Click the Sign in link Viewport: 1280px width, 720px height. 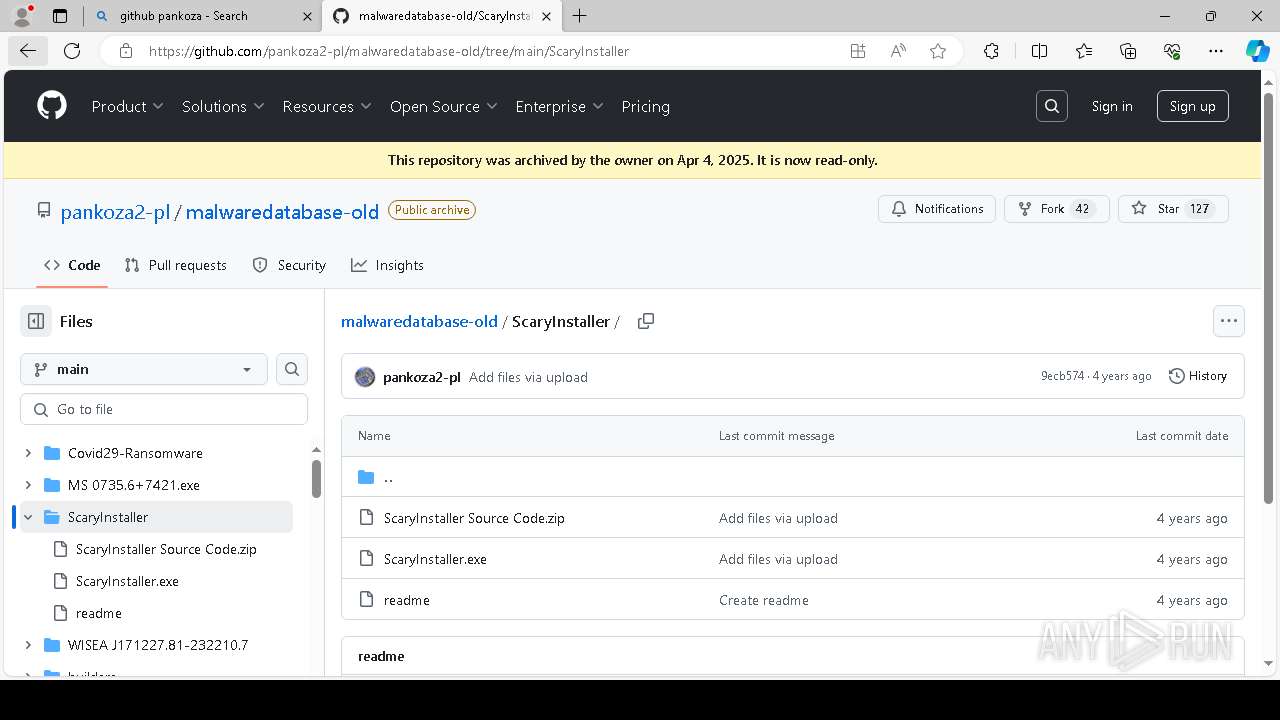1112,106
